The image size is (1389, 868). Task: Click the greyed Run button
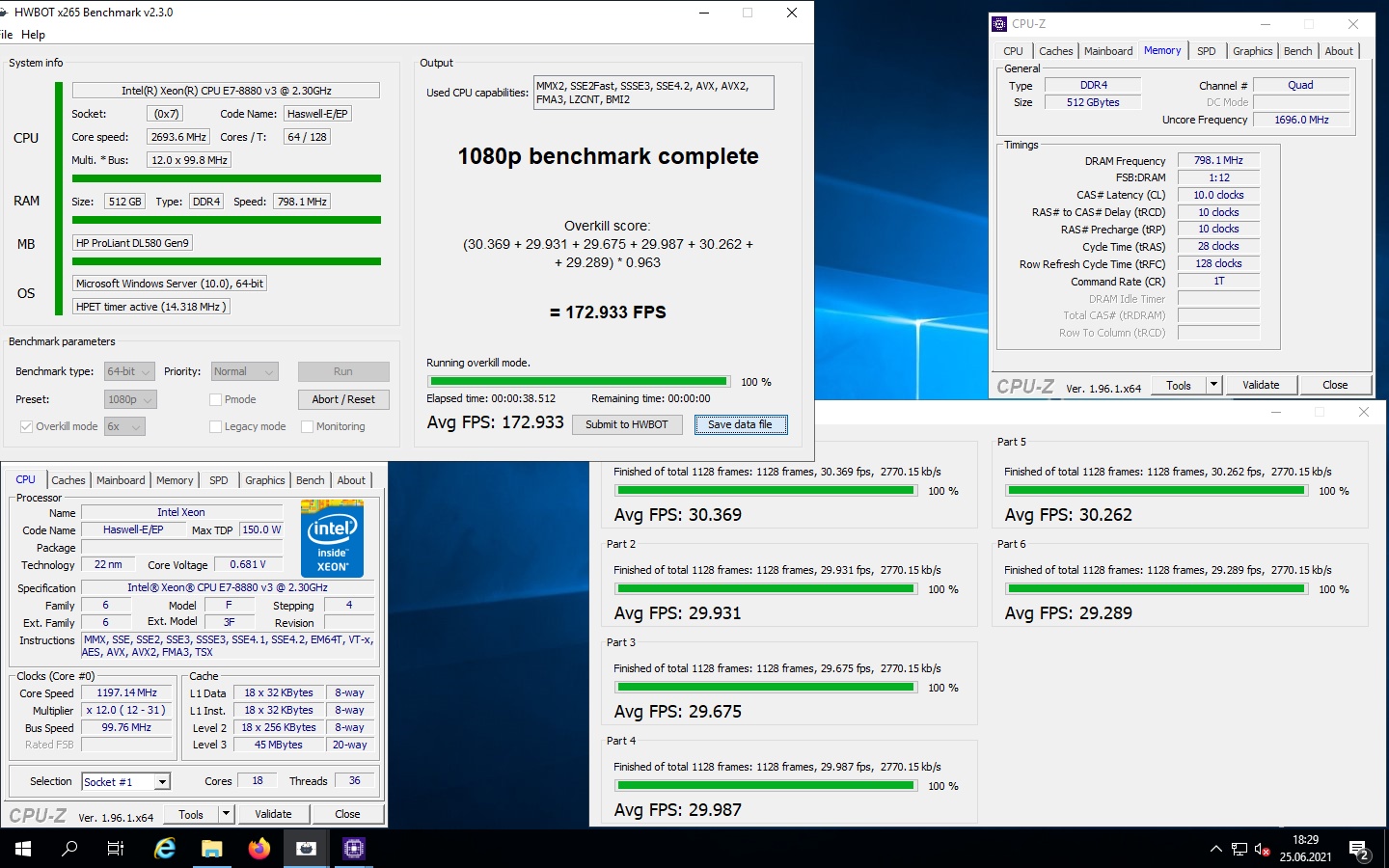click(343, 371)
